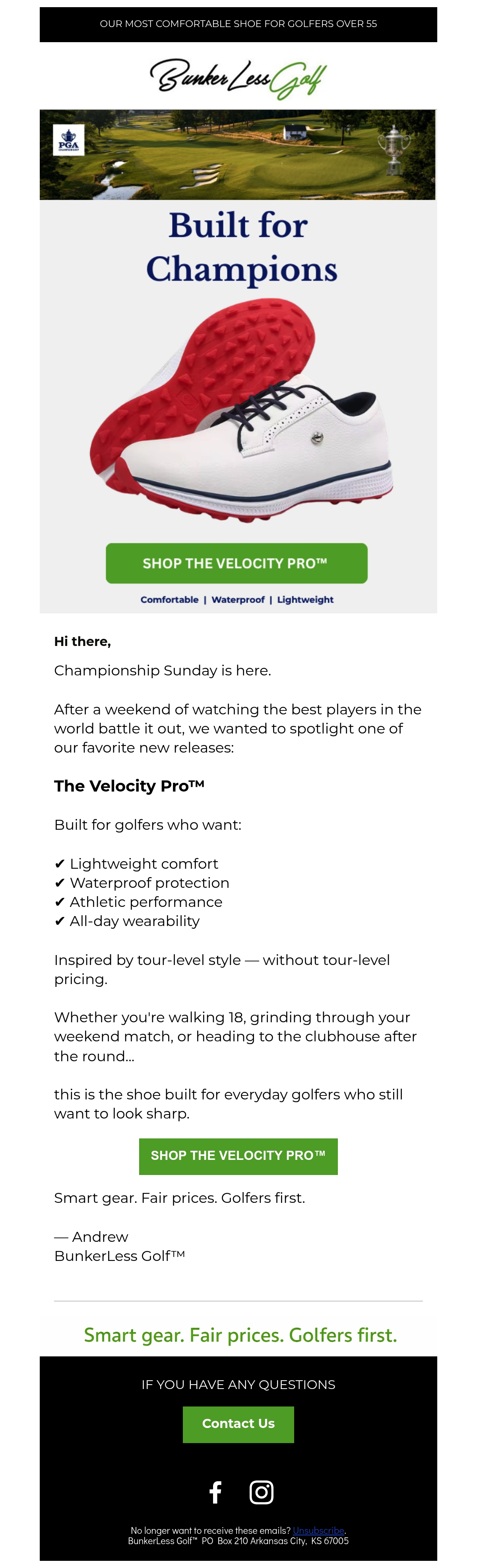Click the PGA Championship logo badge

(x=69, y=140)
